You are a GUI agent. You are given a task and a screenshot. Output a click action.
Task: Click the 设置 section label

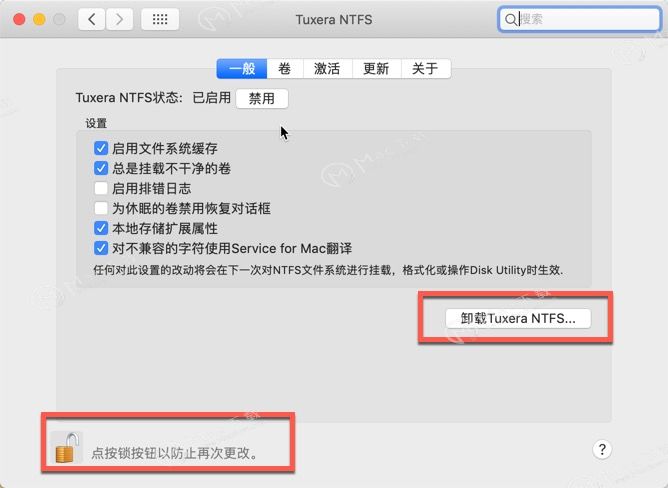[96, 124]
